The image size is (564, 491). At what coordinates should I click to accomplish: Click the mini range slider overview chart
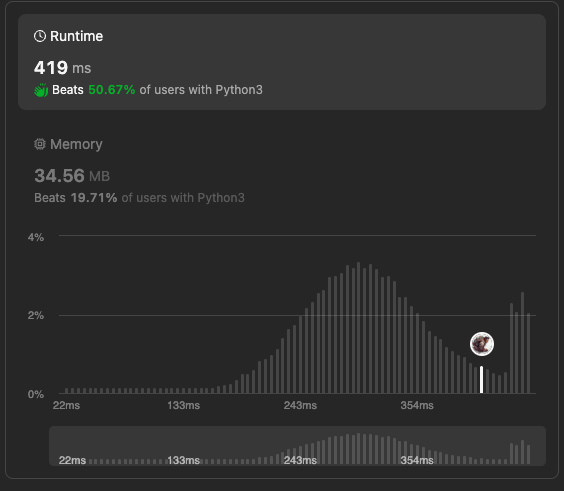click(x=297, y=446)
